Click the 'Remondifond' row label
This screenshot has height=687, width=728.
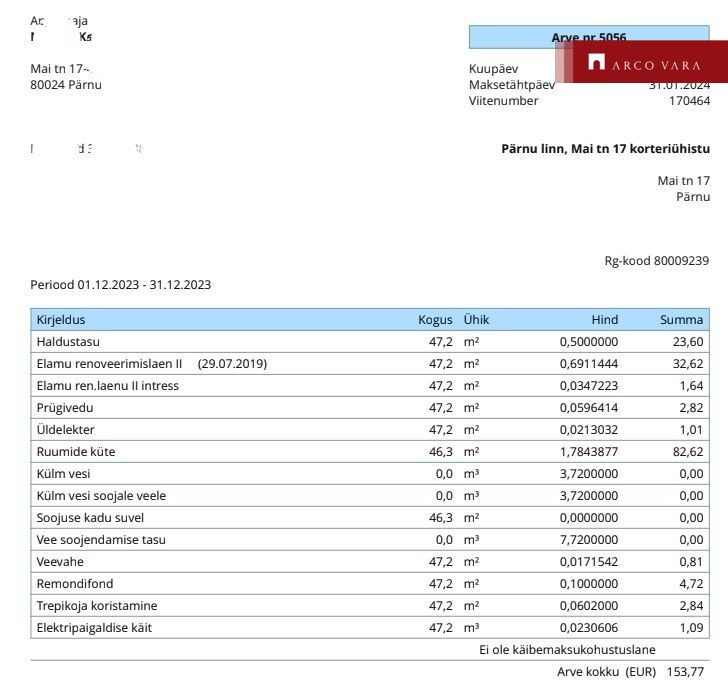(75, 584)
